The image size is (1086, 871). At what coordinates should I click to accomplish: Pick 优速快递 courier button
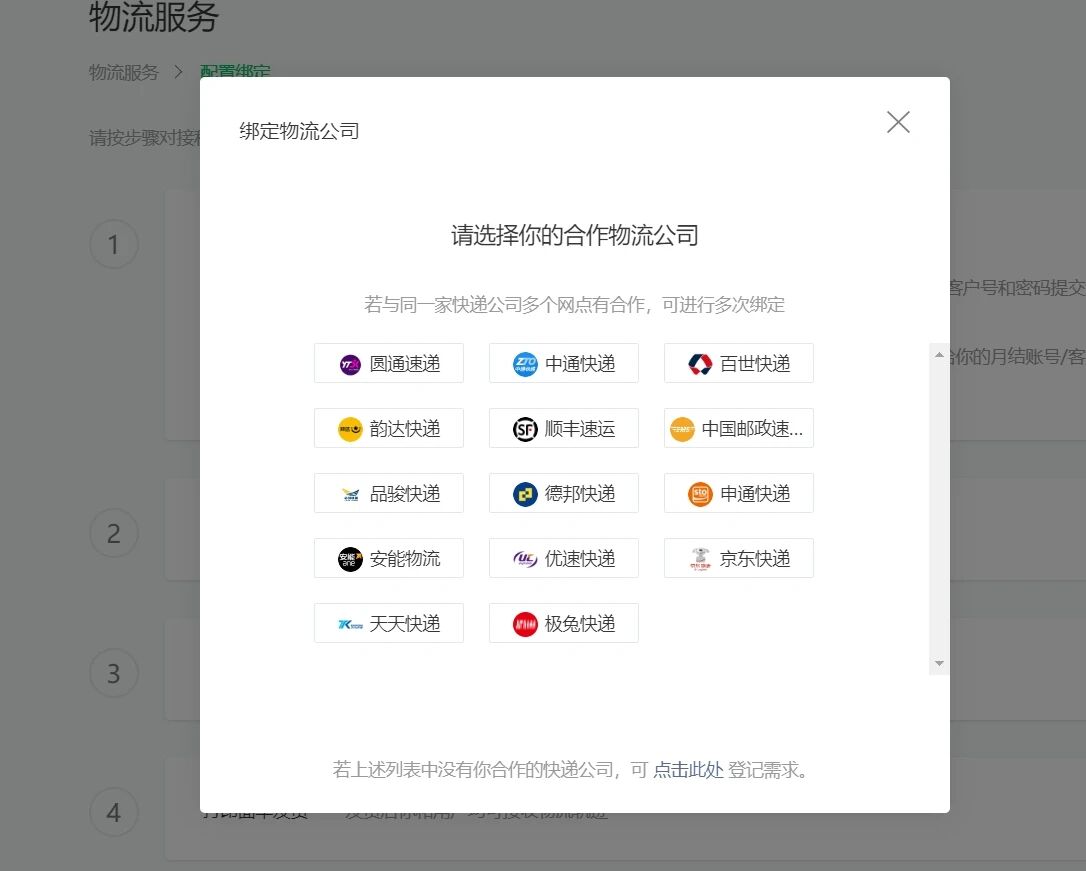[564, 558]
